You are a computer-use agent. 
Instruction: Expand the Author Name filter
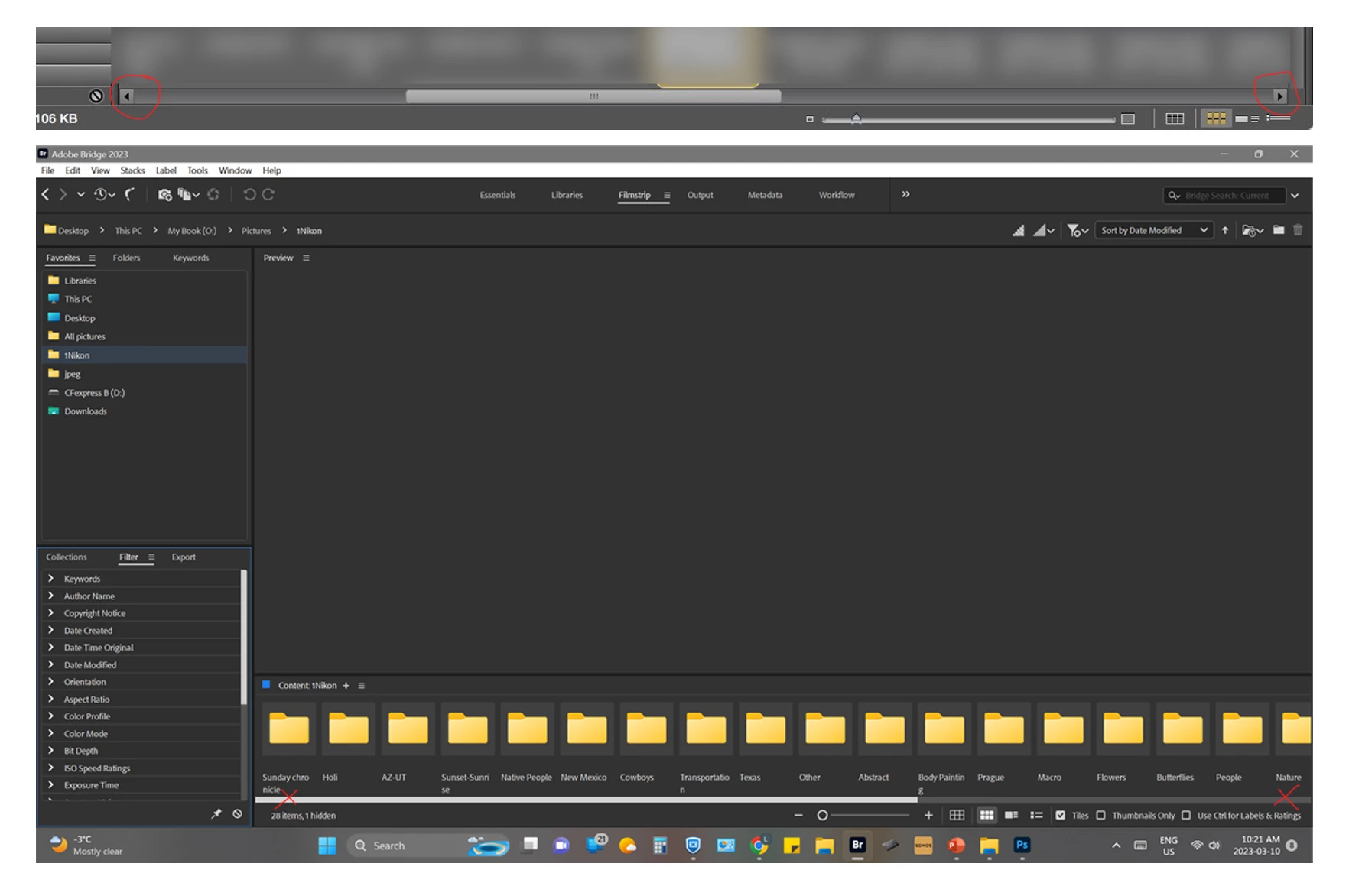(51, 596)
